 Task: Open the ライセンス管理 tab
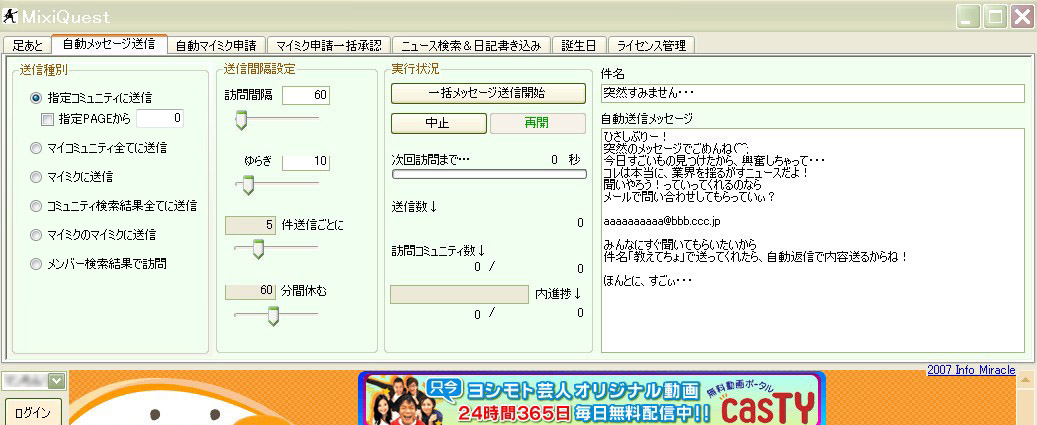(651, 45)
